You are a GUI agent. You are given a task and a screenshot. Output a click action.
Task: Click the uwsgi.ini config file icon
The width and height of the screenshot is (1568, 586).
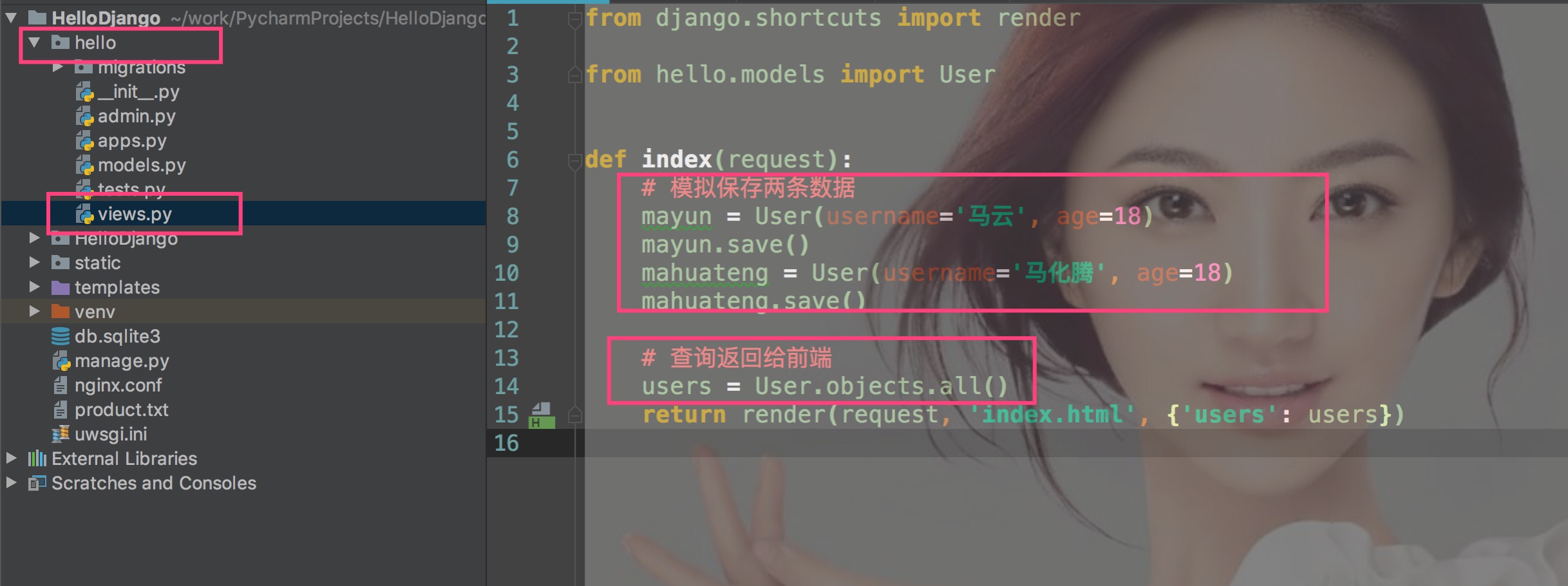[61, 434]
